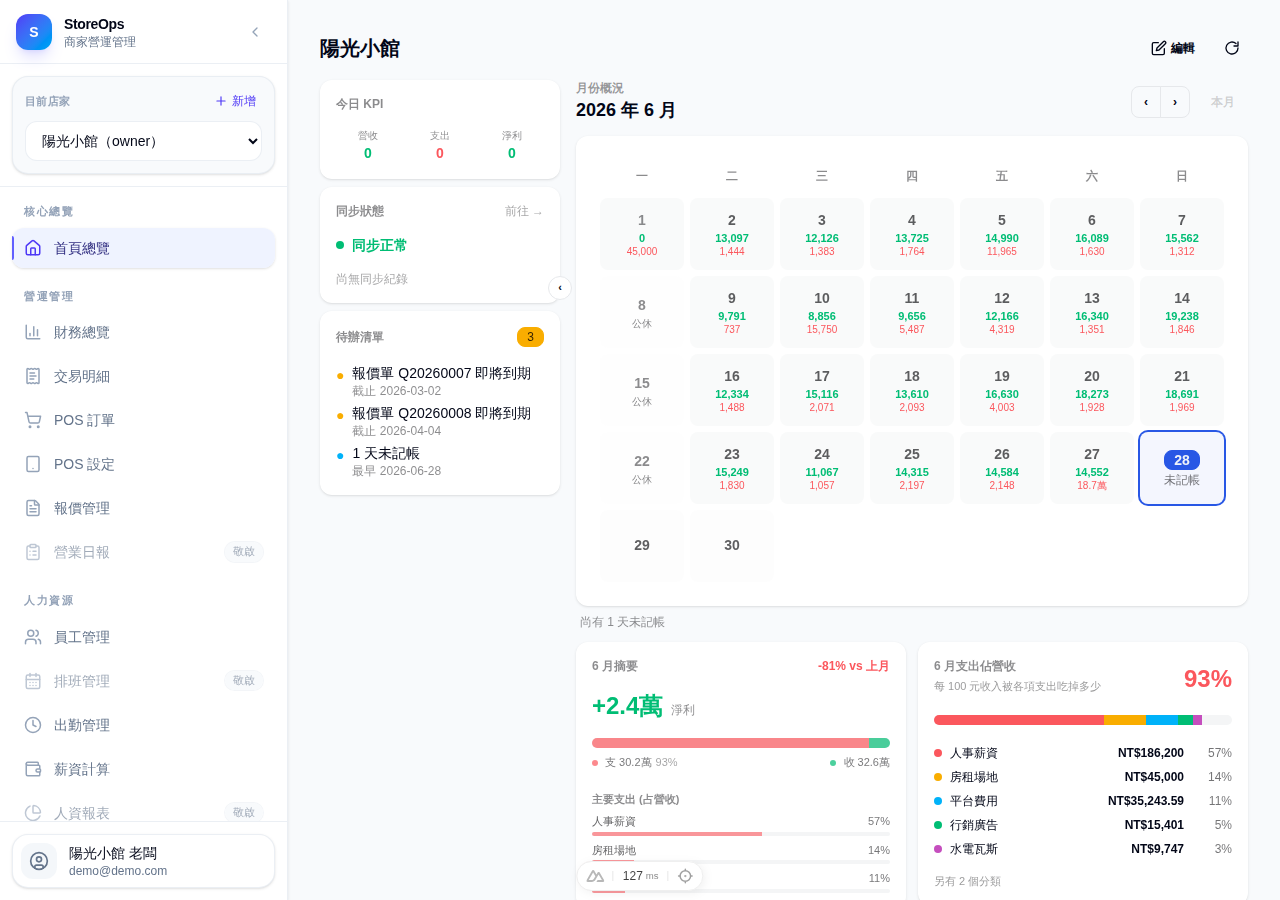Click the POS 設定 tablet icon

tap(33, 464)
